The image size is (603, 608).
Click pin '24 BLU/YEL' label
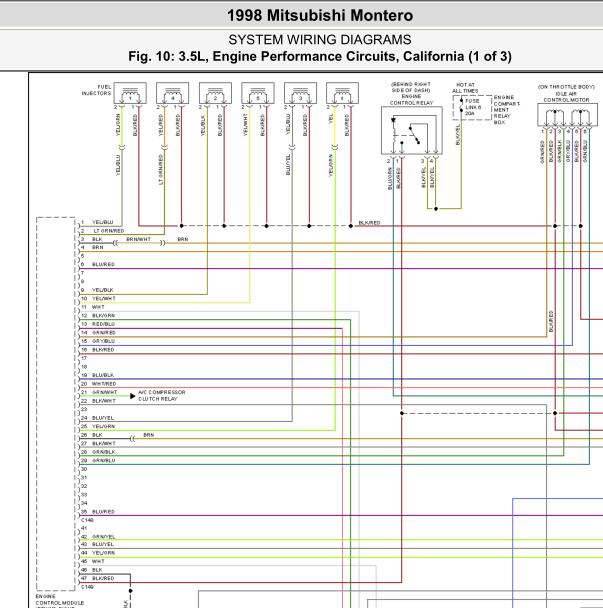[x=97, y=418]
